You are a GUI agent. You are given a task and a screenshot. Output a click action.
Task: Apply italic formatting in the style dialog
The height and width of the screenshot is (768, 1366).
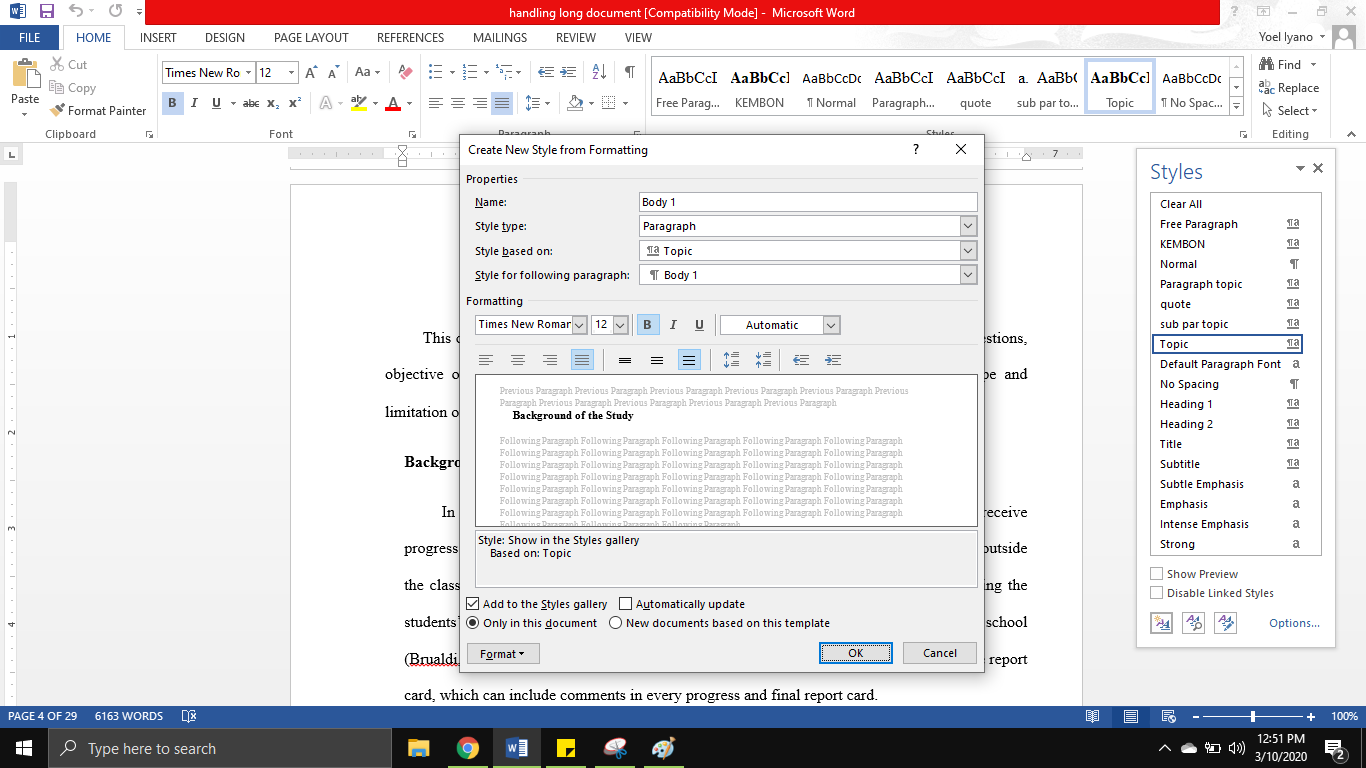pos(672,324)
